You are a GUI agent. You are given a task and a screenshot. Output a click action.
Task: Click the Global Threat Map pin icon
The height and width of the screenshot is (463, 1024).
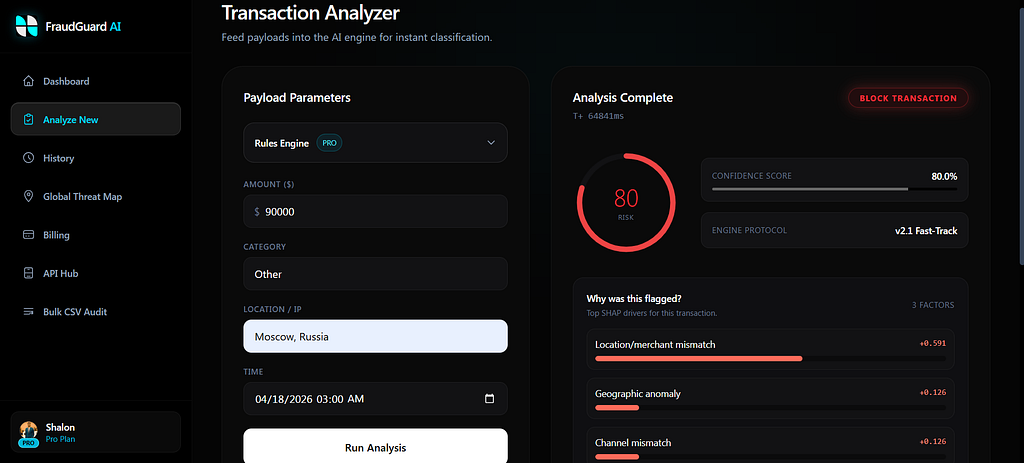(28, 197)
